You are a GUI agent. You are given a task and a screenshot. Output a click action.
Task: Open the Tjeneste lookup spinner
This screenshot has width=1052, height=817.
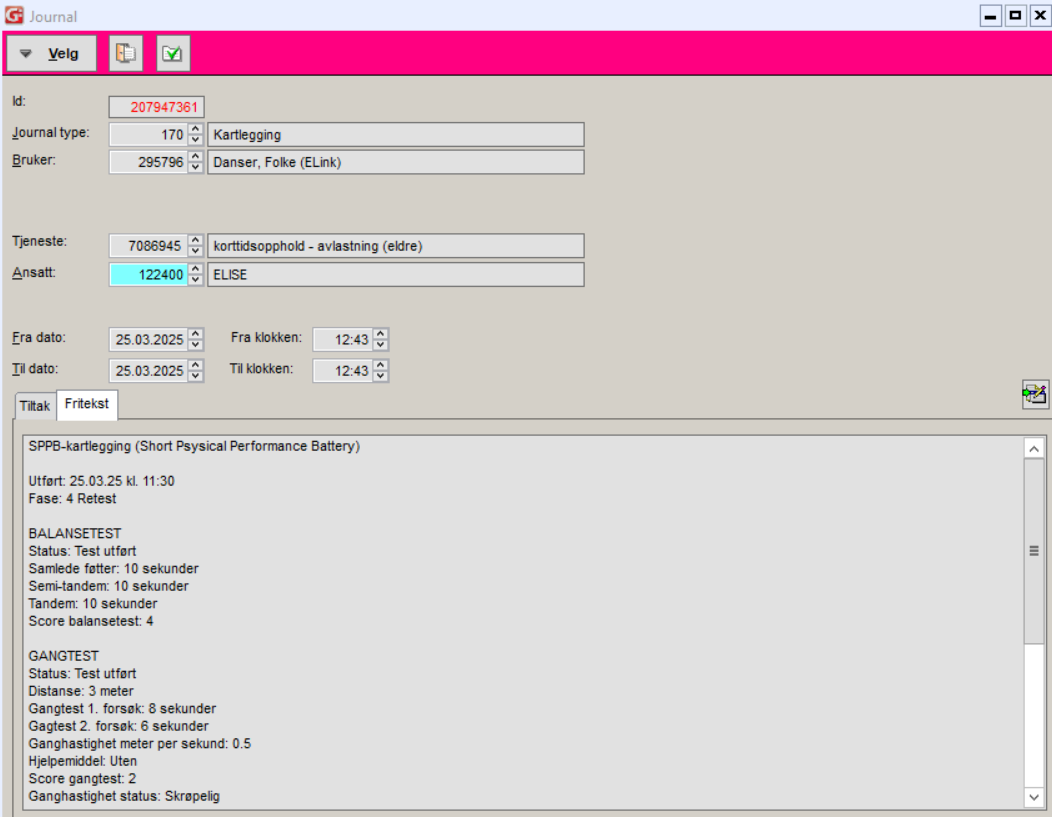click(196, 246)
